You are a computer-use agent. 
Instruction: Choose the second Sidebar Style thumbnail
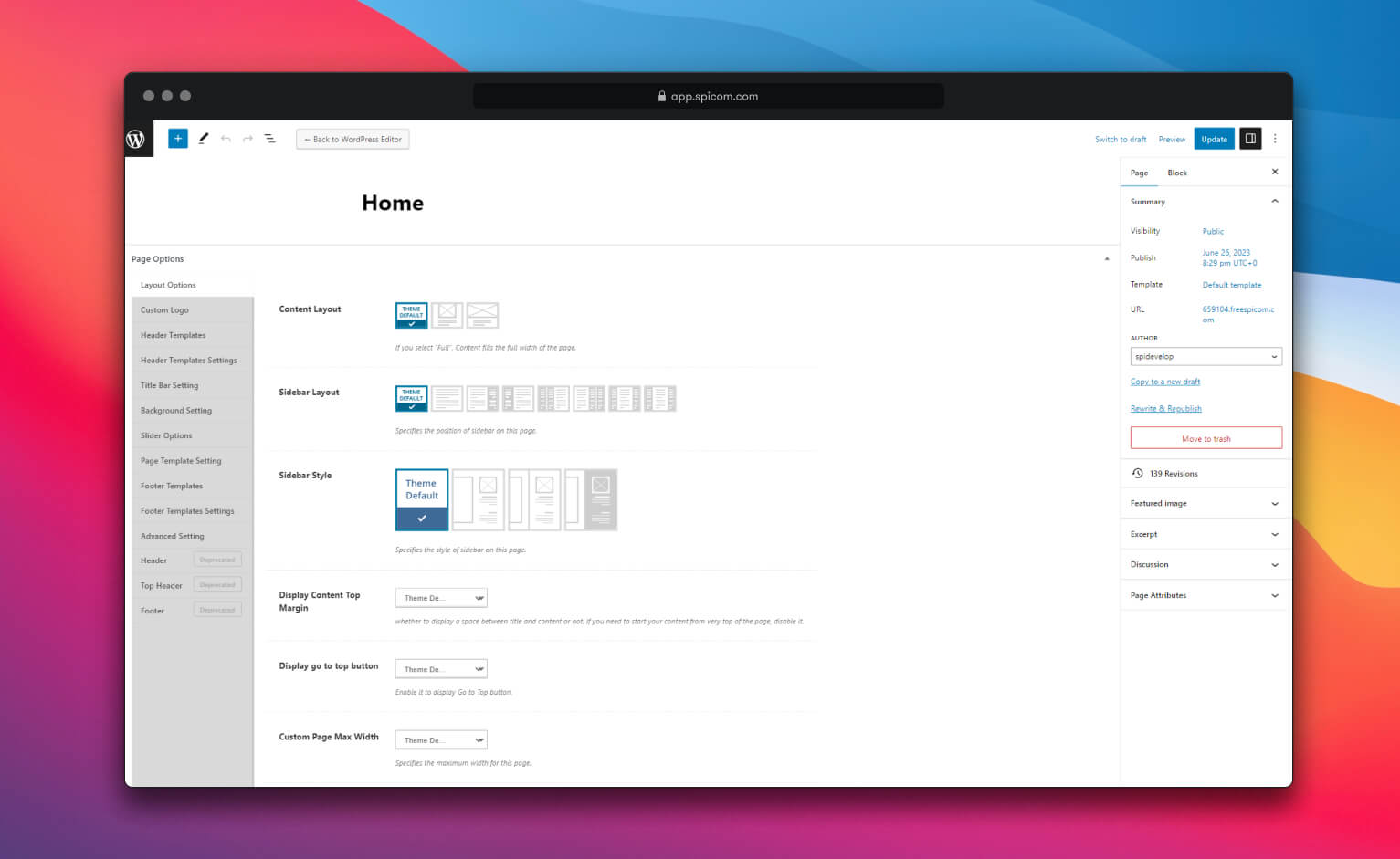479,499
